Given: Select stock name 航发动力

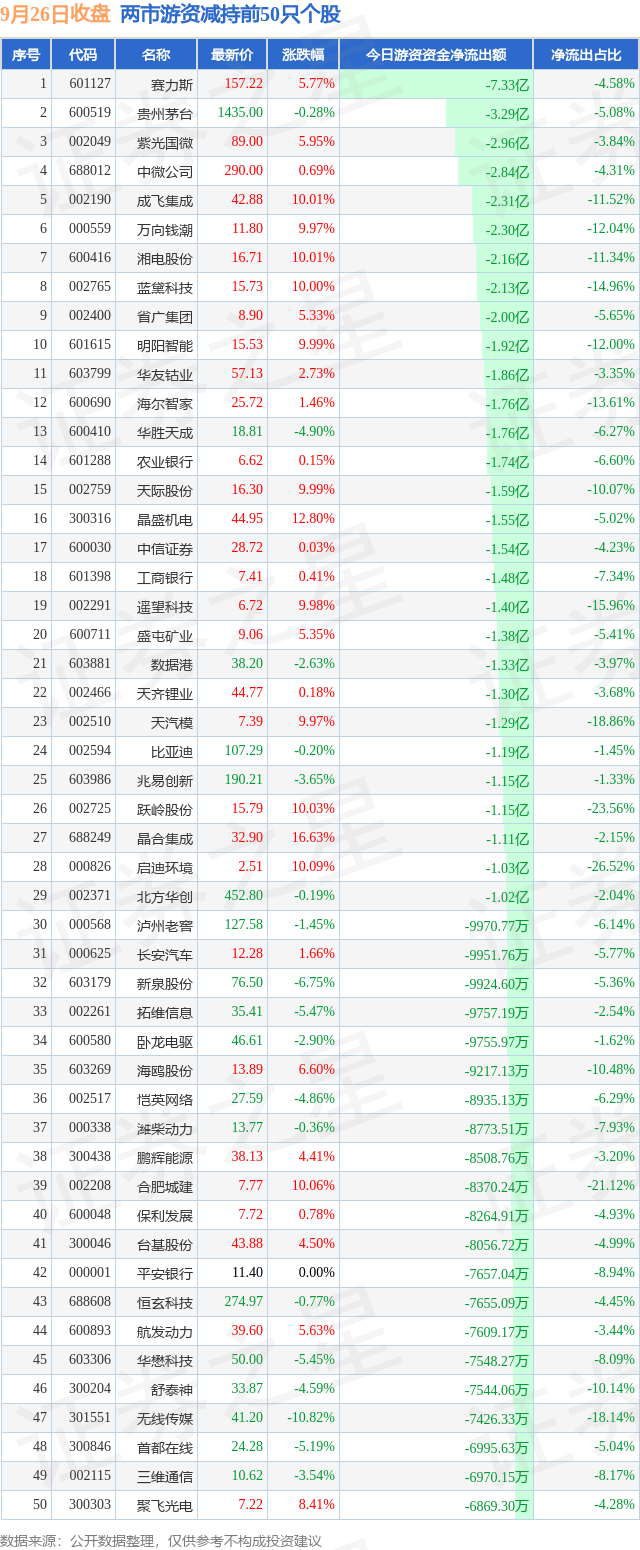Looking at the screenshot, I should pos(166,1331).
